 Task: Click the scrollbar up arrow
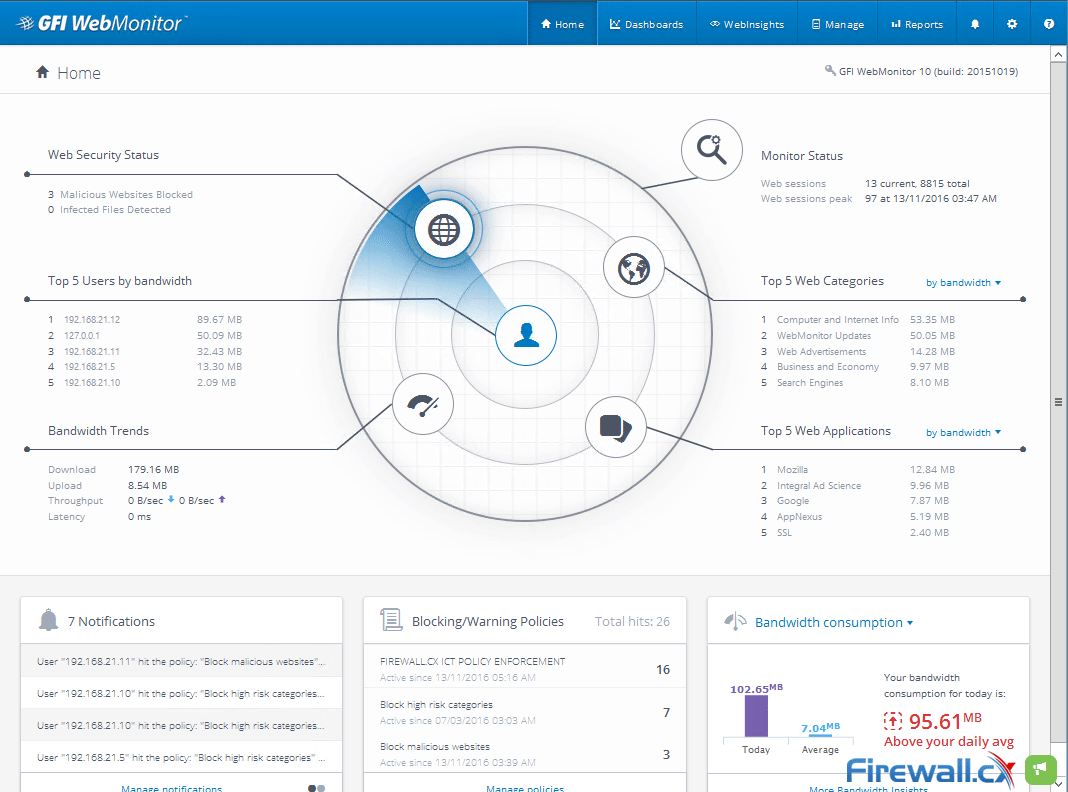1058,54
